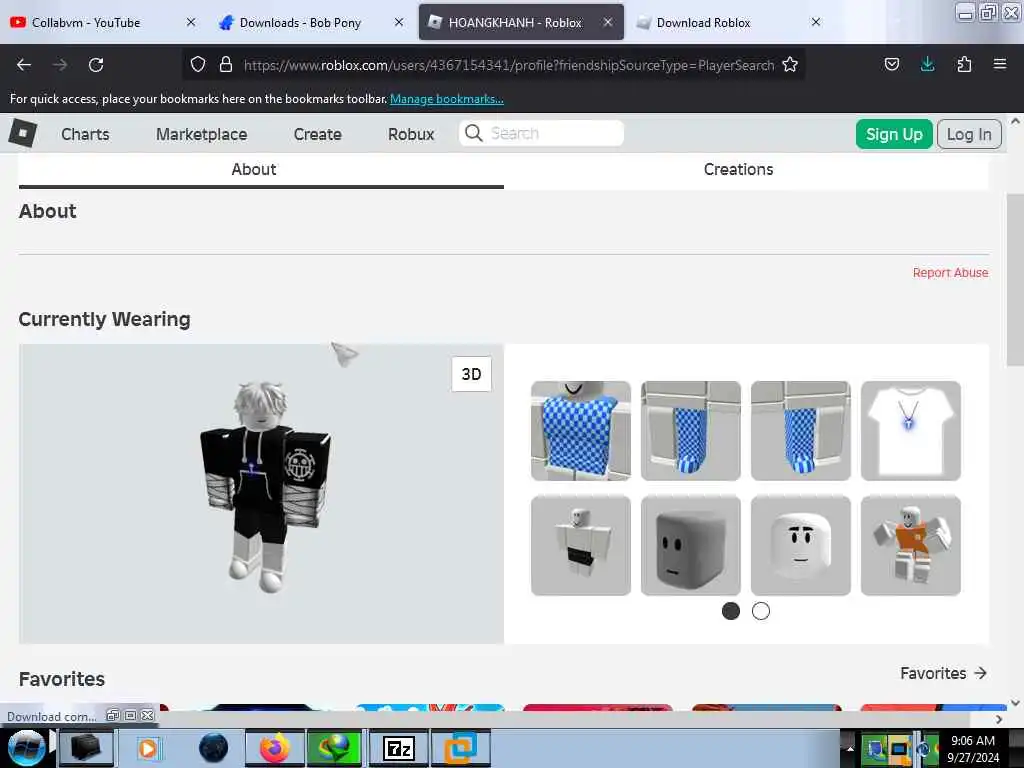Open the white necklace T-shirt thumbnail
1024x768 pixels.
pyautogui.click(x=910, y=431)
